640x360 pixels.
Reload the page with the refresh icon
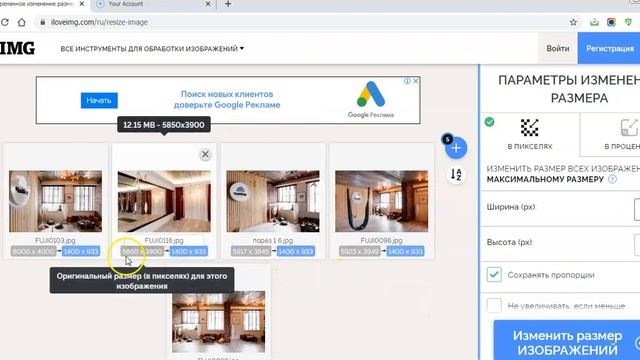click(x=4, y=22)
